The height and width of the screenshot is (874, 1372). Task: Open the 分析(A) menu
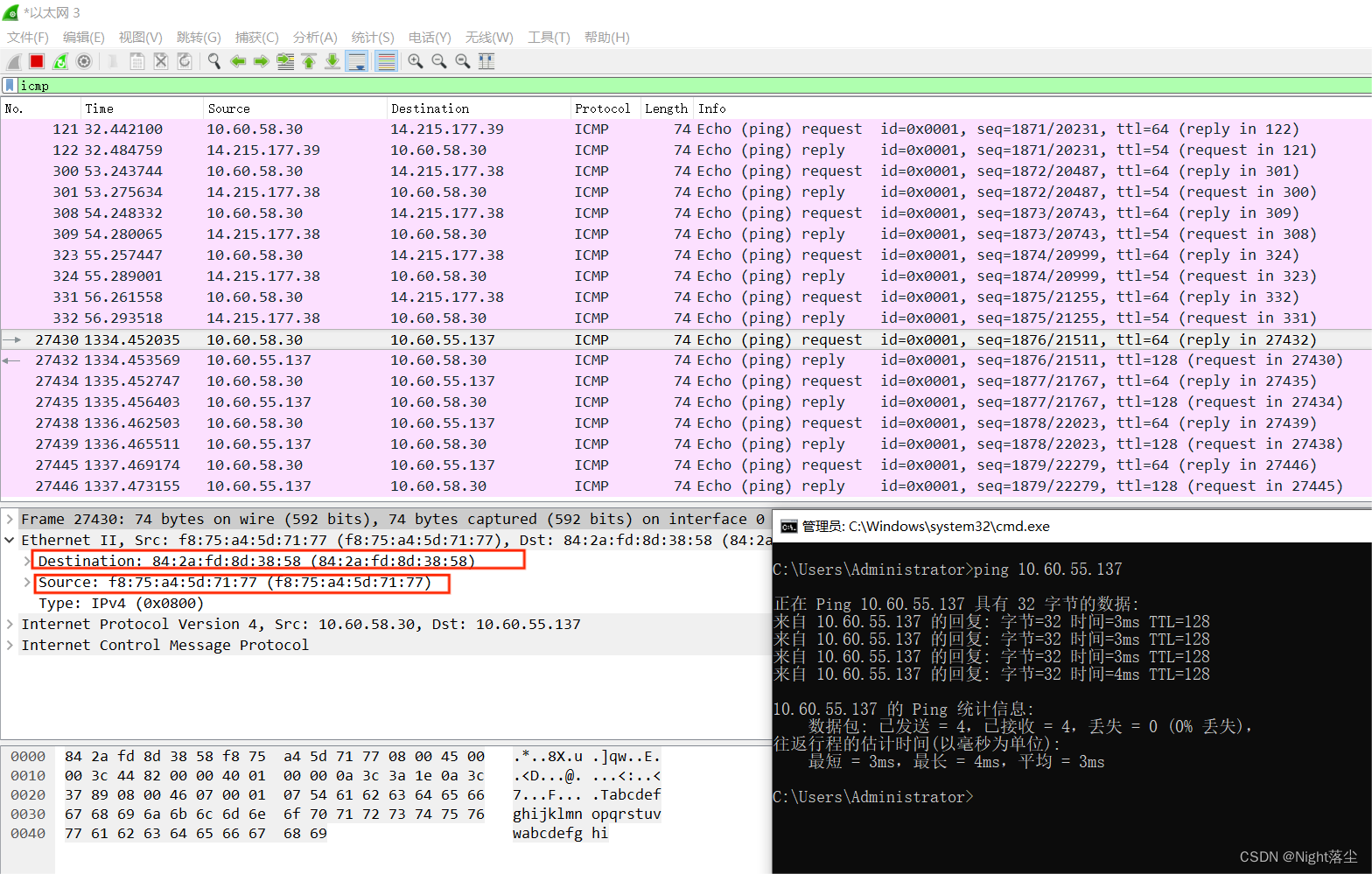(315, 38)
